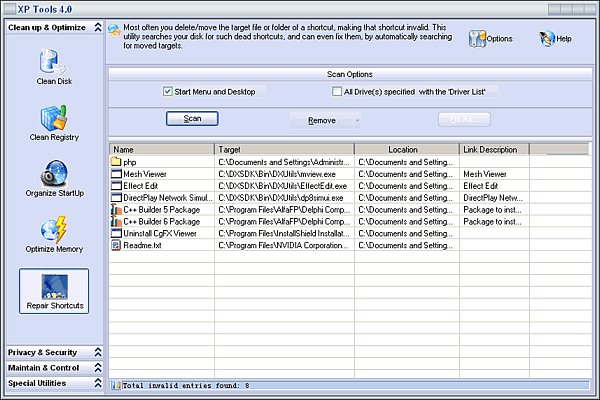Expand the Privacy & Security section
Screen dimensions: 600x400
click(x=98, y=352)
